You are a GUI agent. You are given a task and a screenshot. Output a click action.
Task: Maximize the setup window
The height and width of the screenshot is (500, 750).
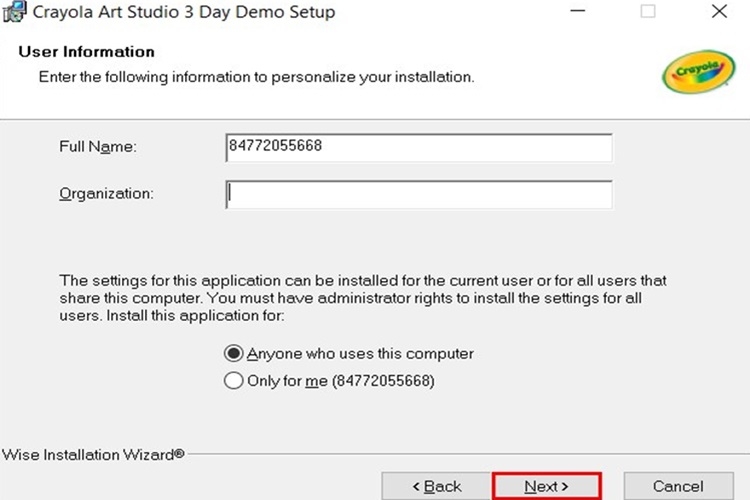(648, 13)
